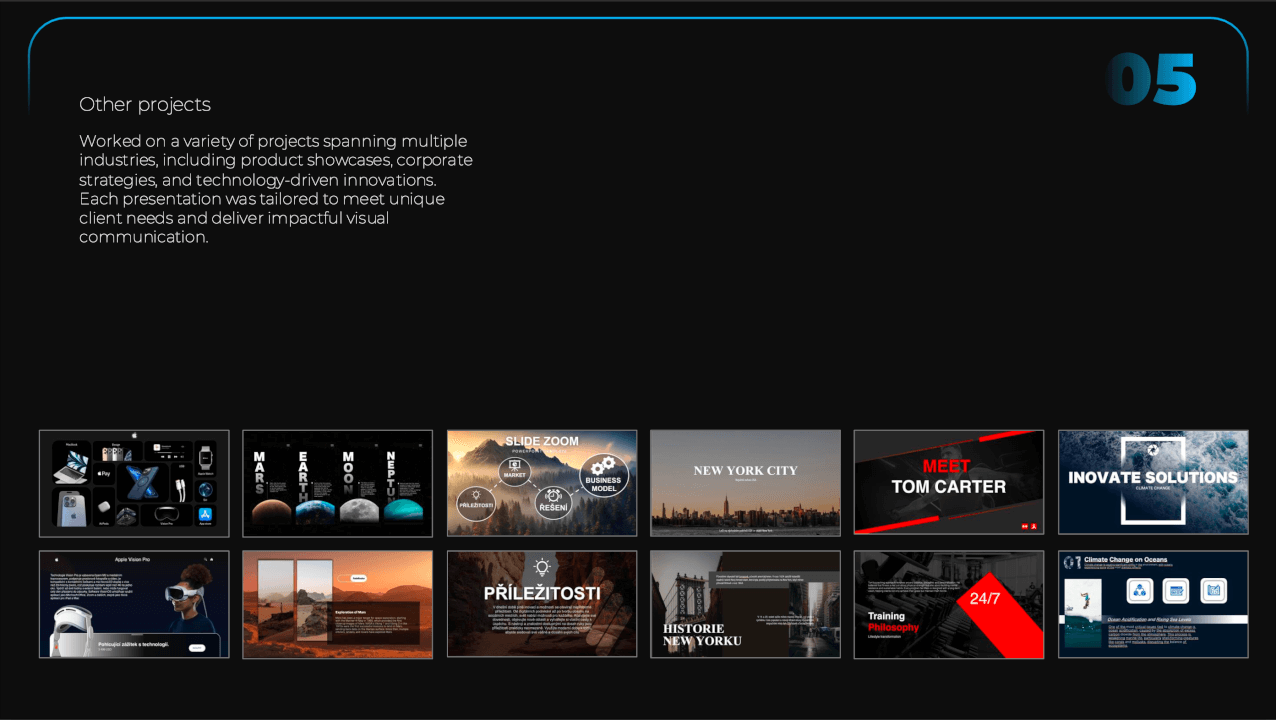
Task: Select the lightbulb icon on the Příležitosti bubble
Action: [476, 495]
